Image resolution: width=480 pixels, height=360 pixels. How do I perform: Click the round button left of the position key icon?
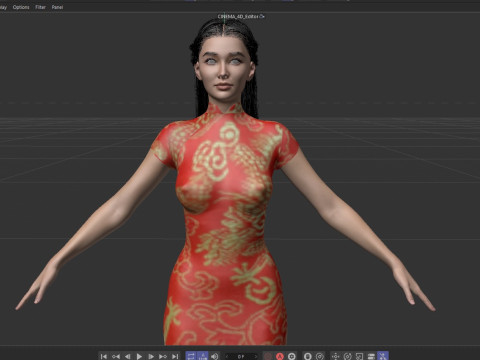coord(320,356)
